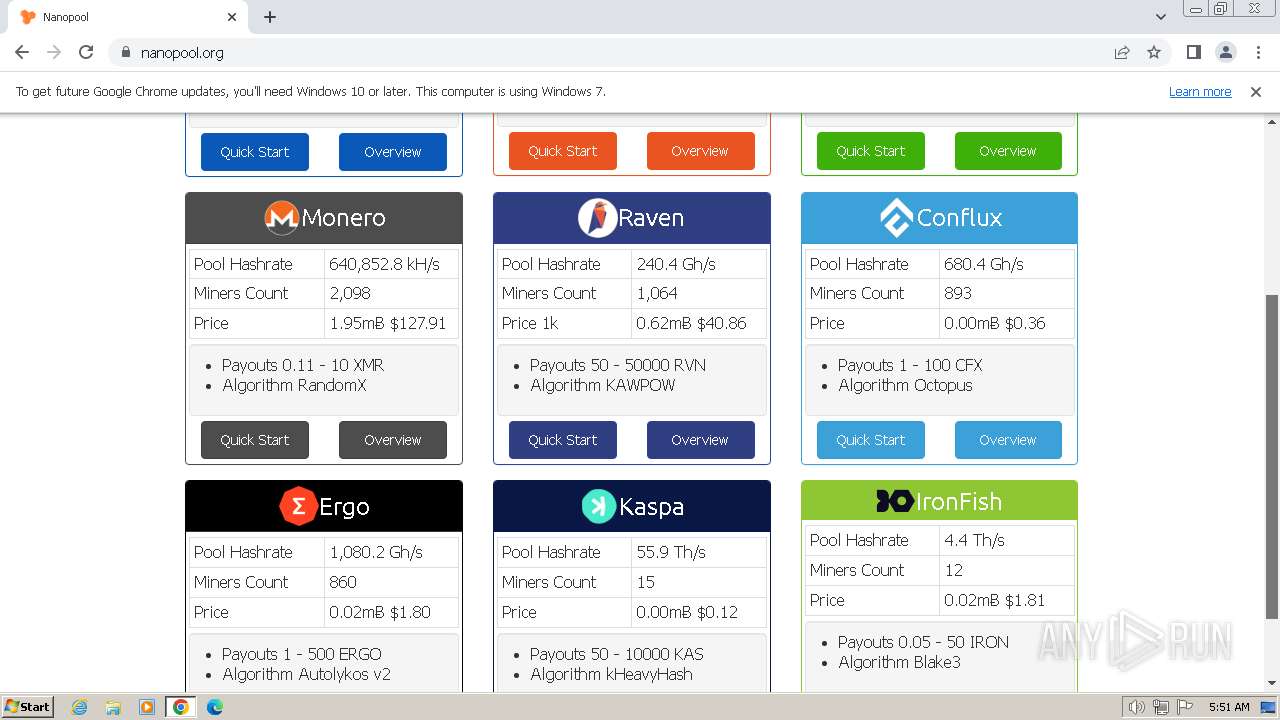The width and height of the screenshot is (1280, 720).
Task: Click 'Algorithm Octopus' text
Action: 905,385
